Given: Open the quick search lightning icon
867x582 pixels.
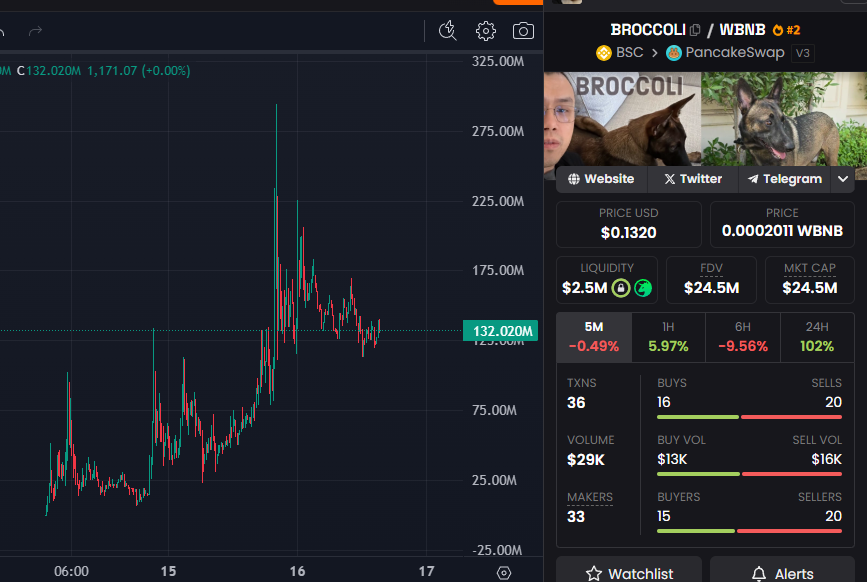Looking at the screenshot, I should pos(447,31).
